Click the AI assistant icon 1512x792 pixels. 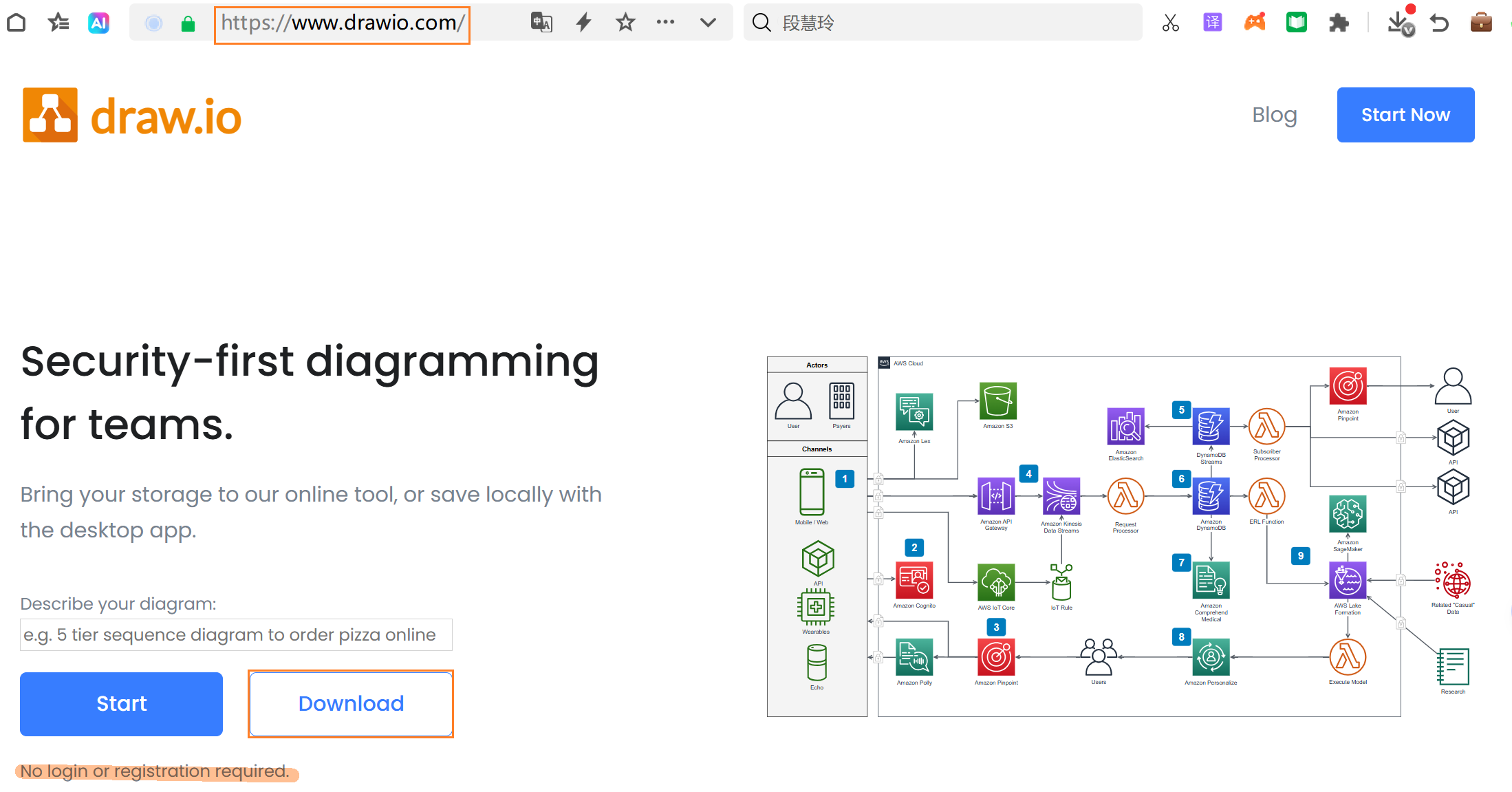coord(98,23)
